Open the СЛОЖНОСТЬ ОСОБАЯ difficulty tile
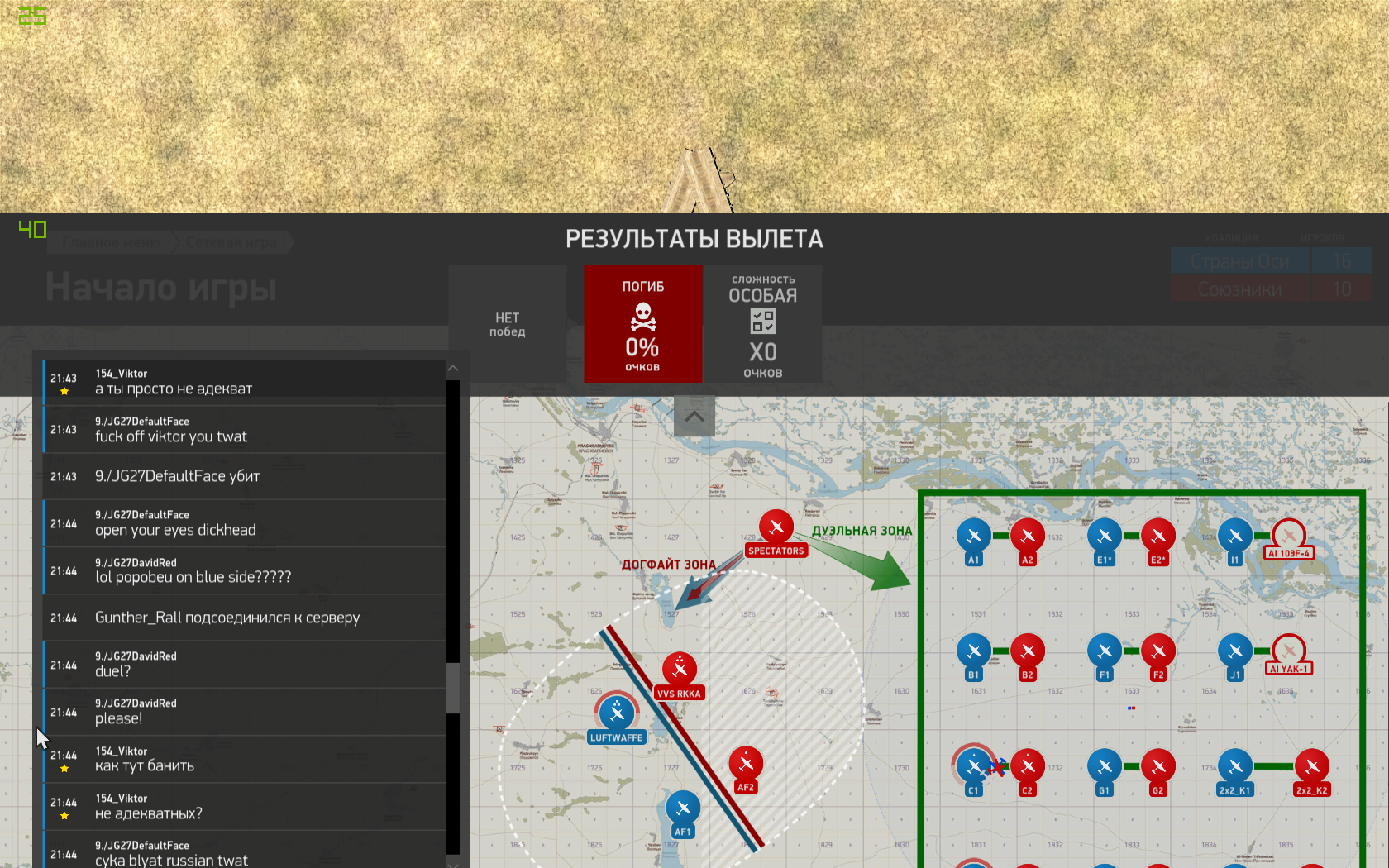Screen dimensions: 1389x868 click(762, 324)
